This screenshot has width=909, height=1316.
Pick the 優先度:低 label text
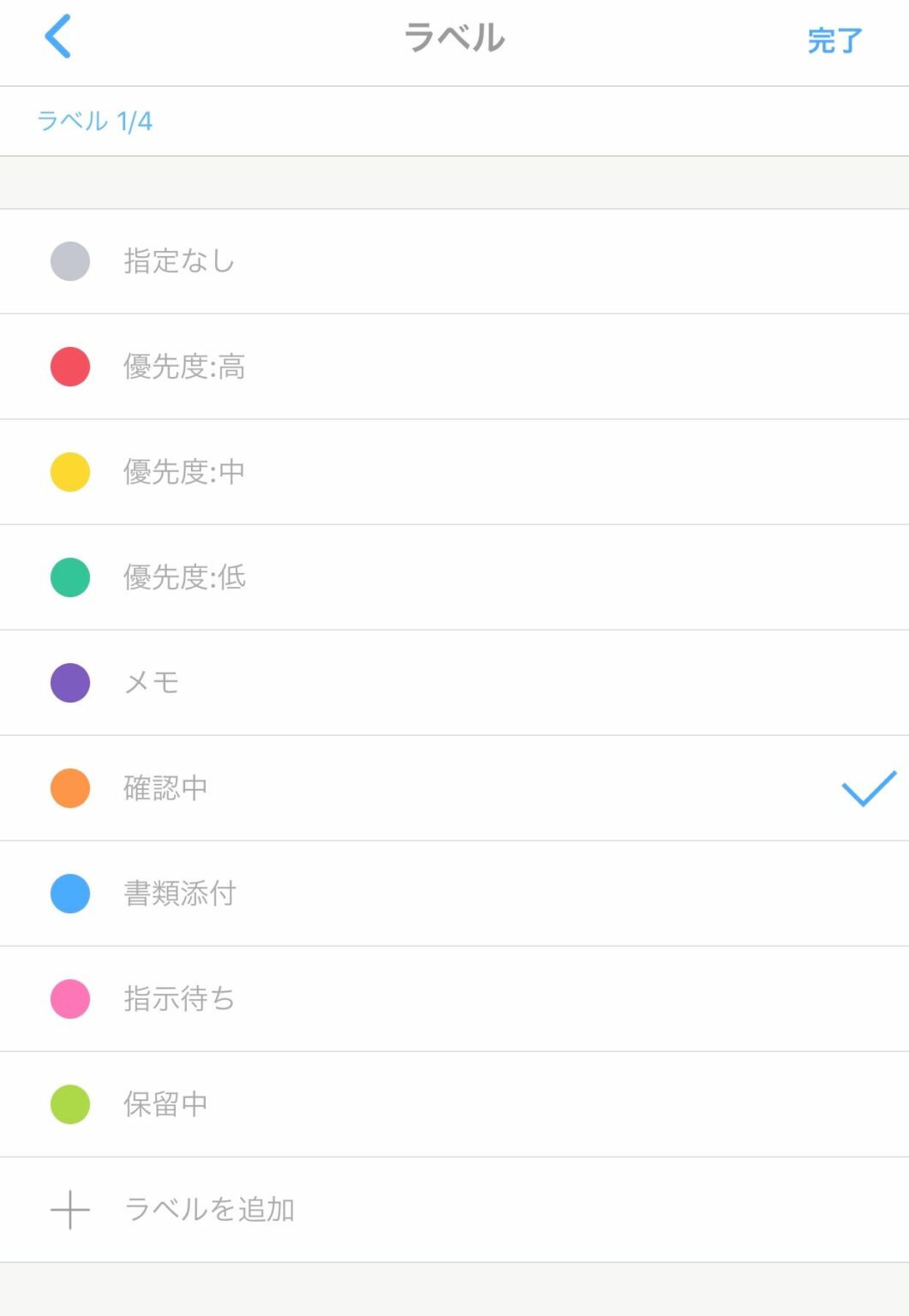[184, 577]
